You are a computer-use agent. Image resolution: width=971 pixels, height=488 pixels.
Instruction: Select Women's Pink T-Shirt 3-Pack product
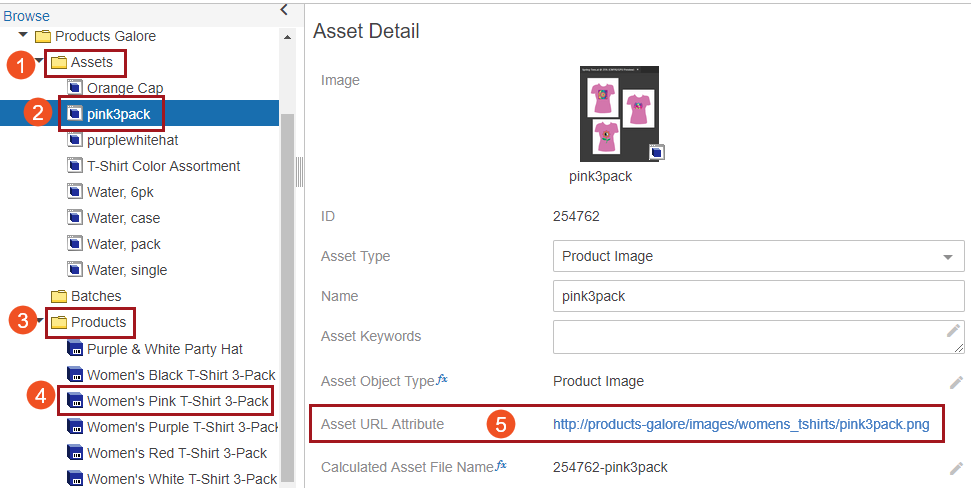[177, 401]
